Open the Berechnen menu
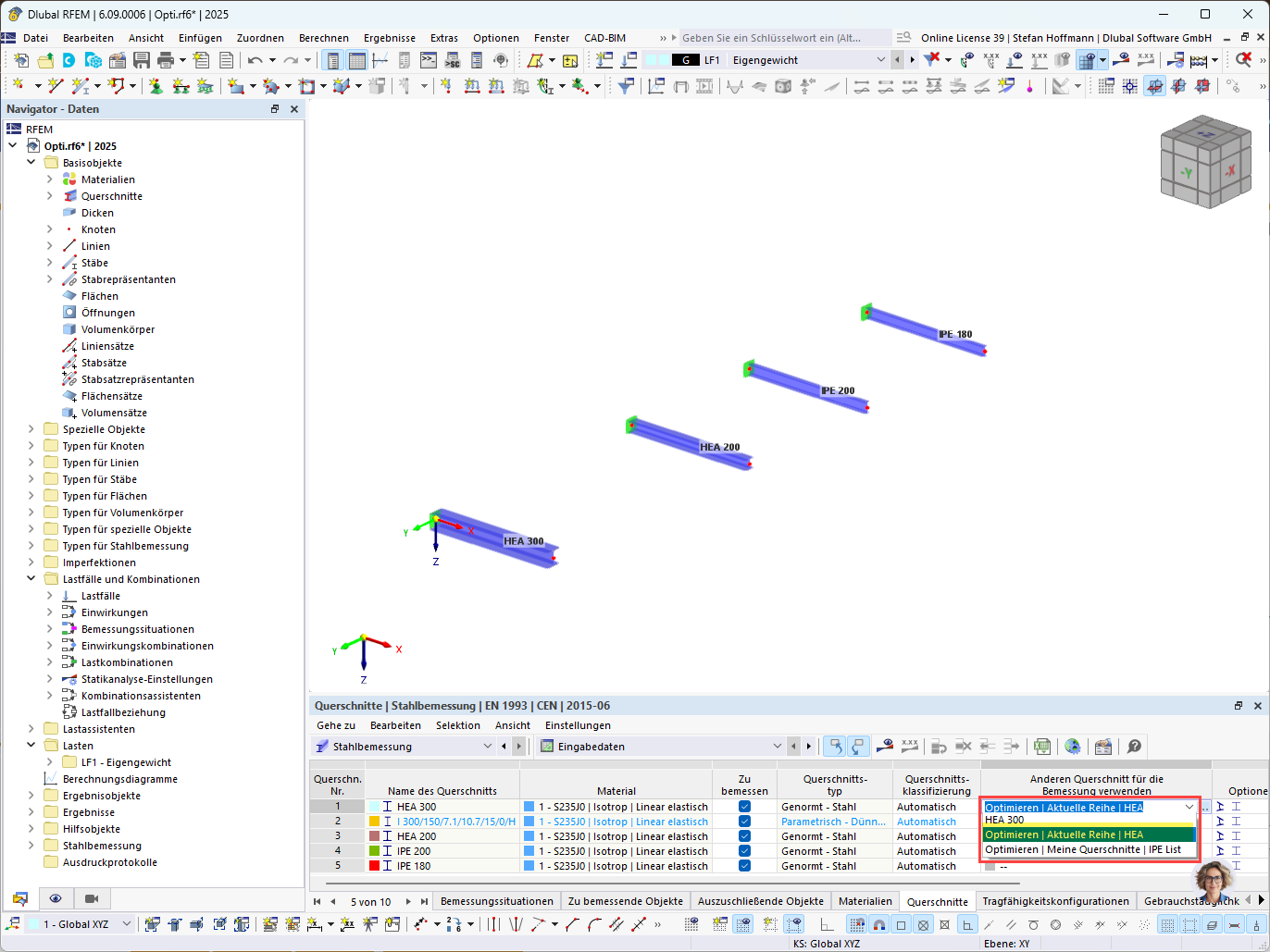 point(324,38)
